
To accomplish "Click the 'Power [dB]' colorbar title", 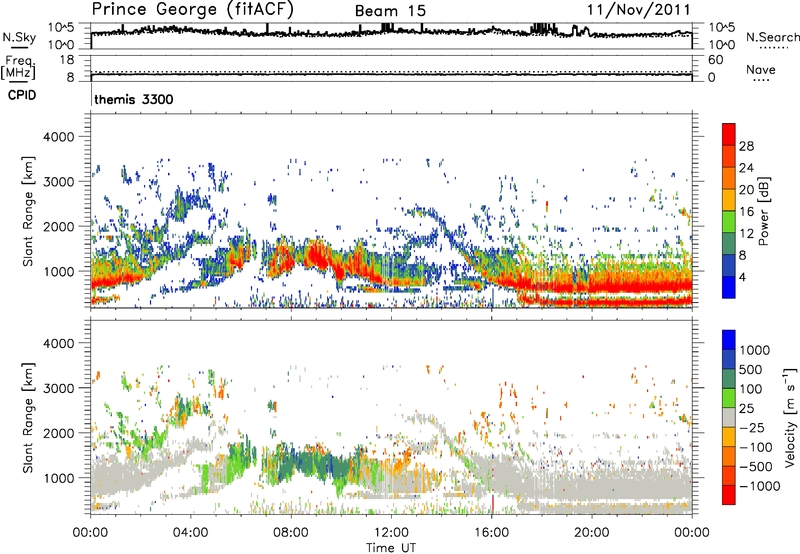I will pos(763,211).
